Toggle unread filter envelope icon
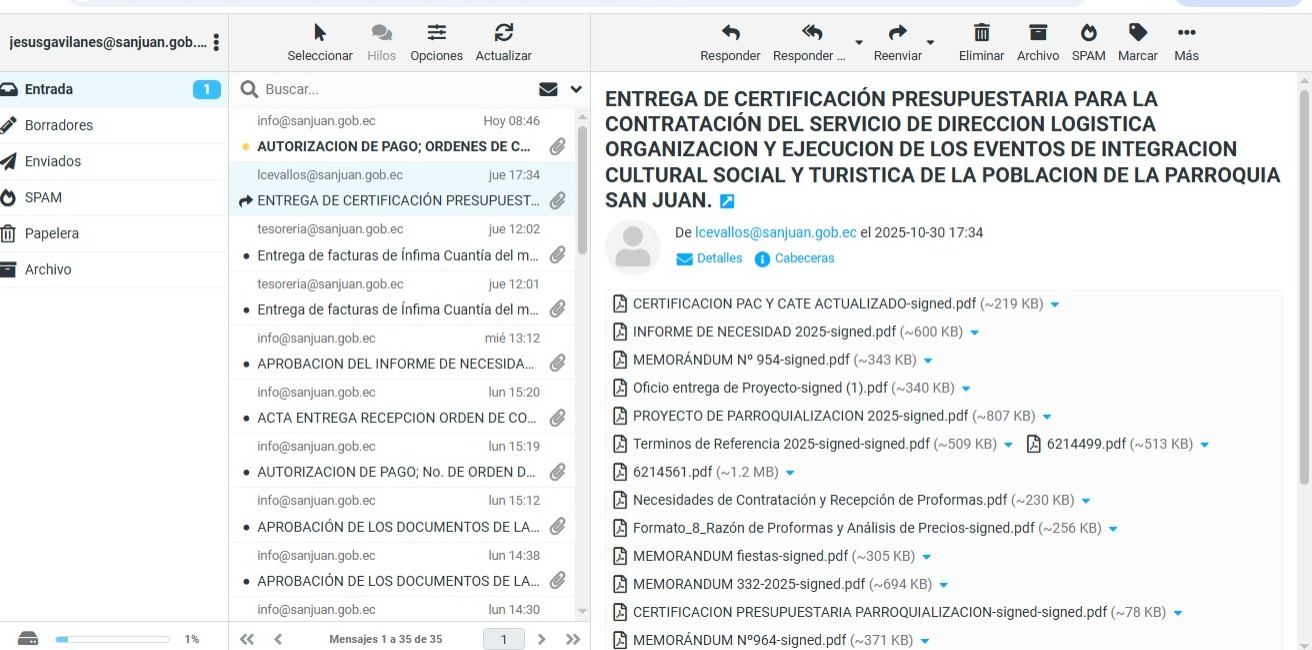Viewport: 1312px width, 650px height. [x=548, y=89]
